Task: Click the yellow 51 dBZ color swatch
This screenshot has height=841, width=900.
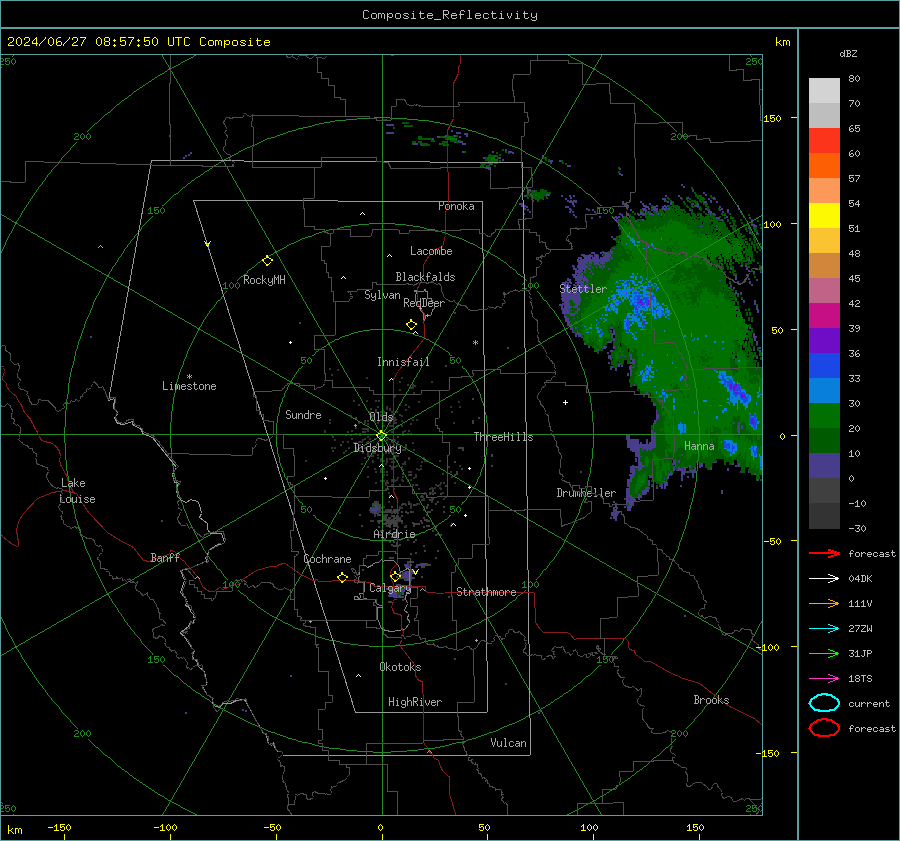Action: pos(824,216)
